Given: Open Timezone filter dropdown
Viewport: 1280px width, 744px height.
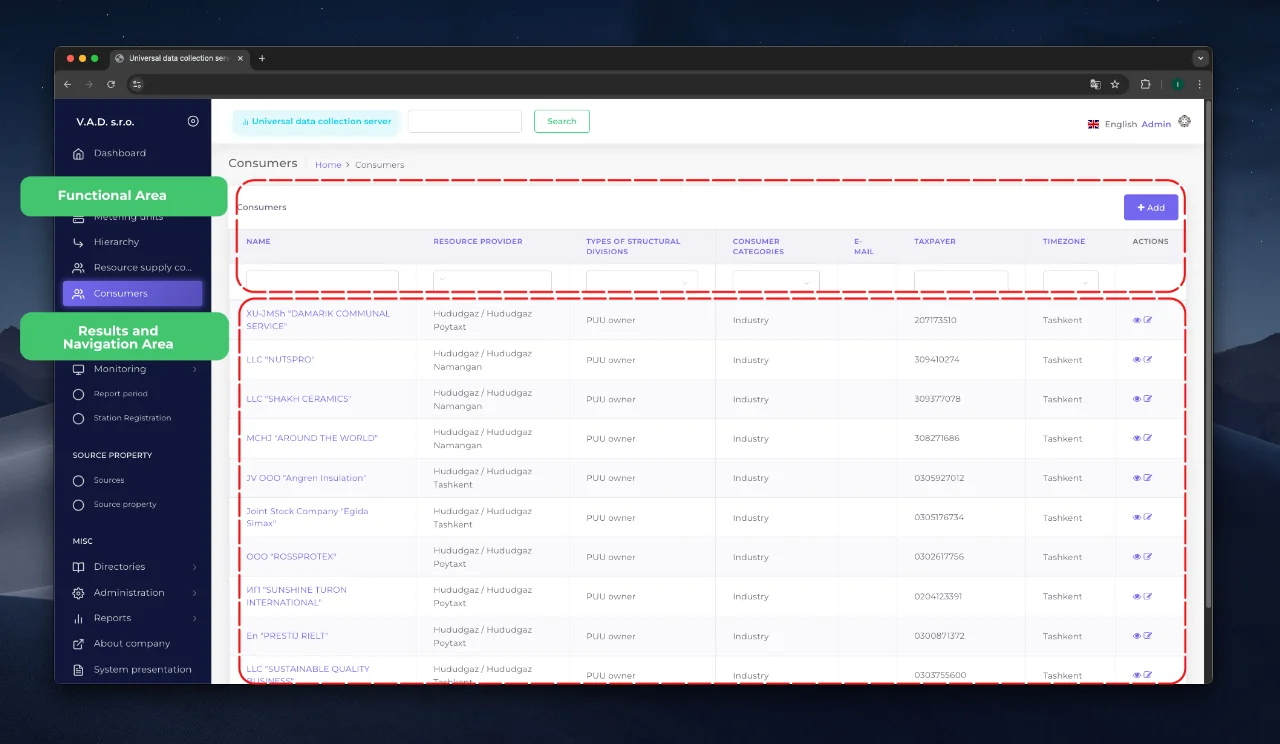Looking at the screenshot, I should [1071, 281].
